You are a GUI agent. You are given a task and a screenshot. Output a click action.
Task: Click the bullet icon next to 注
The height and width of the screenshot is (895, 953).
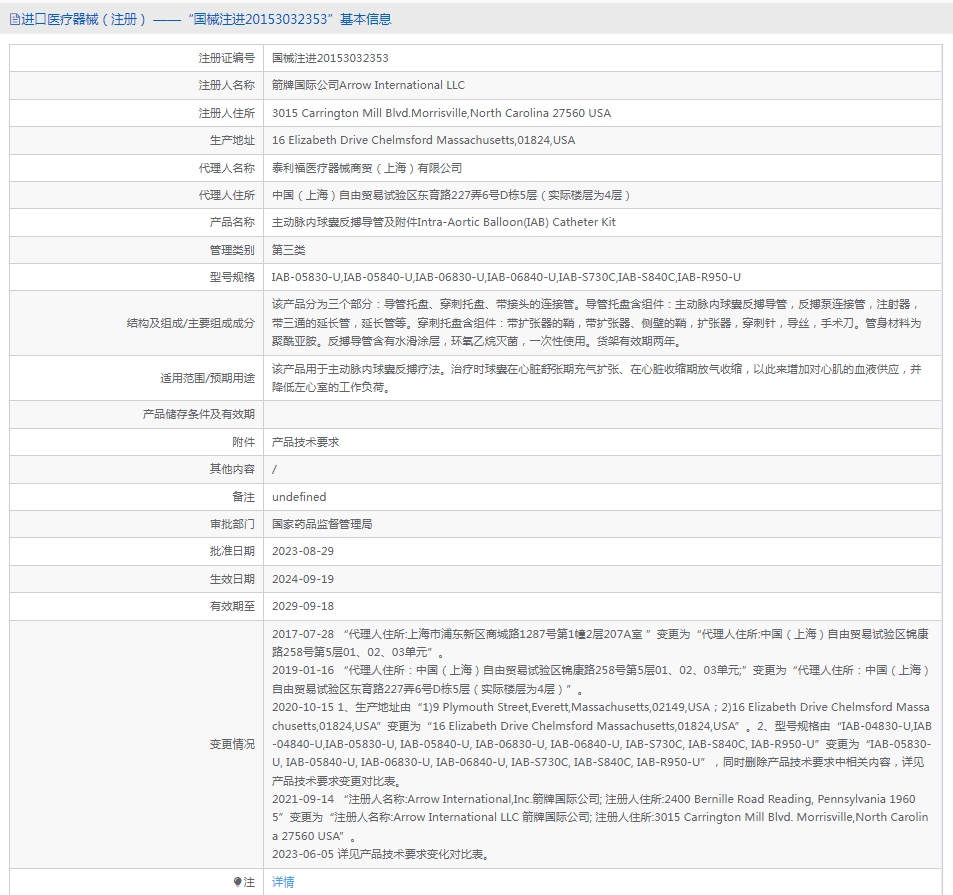[237, 882]
